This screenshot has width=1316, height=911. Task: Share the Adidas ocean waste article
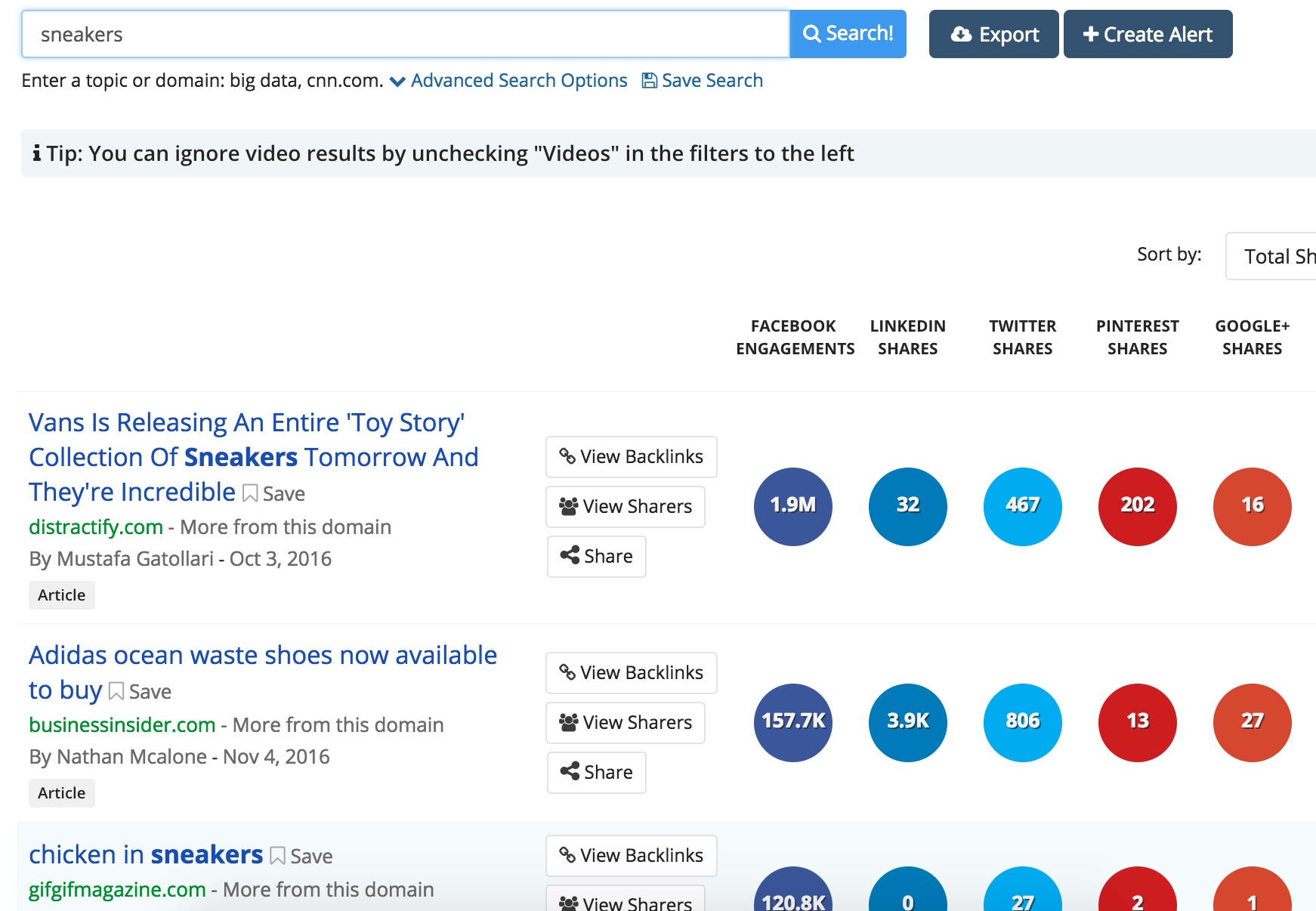coord(597,773)
